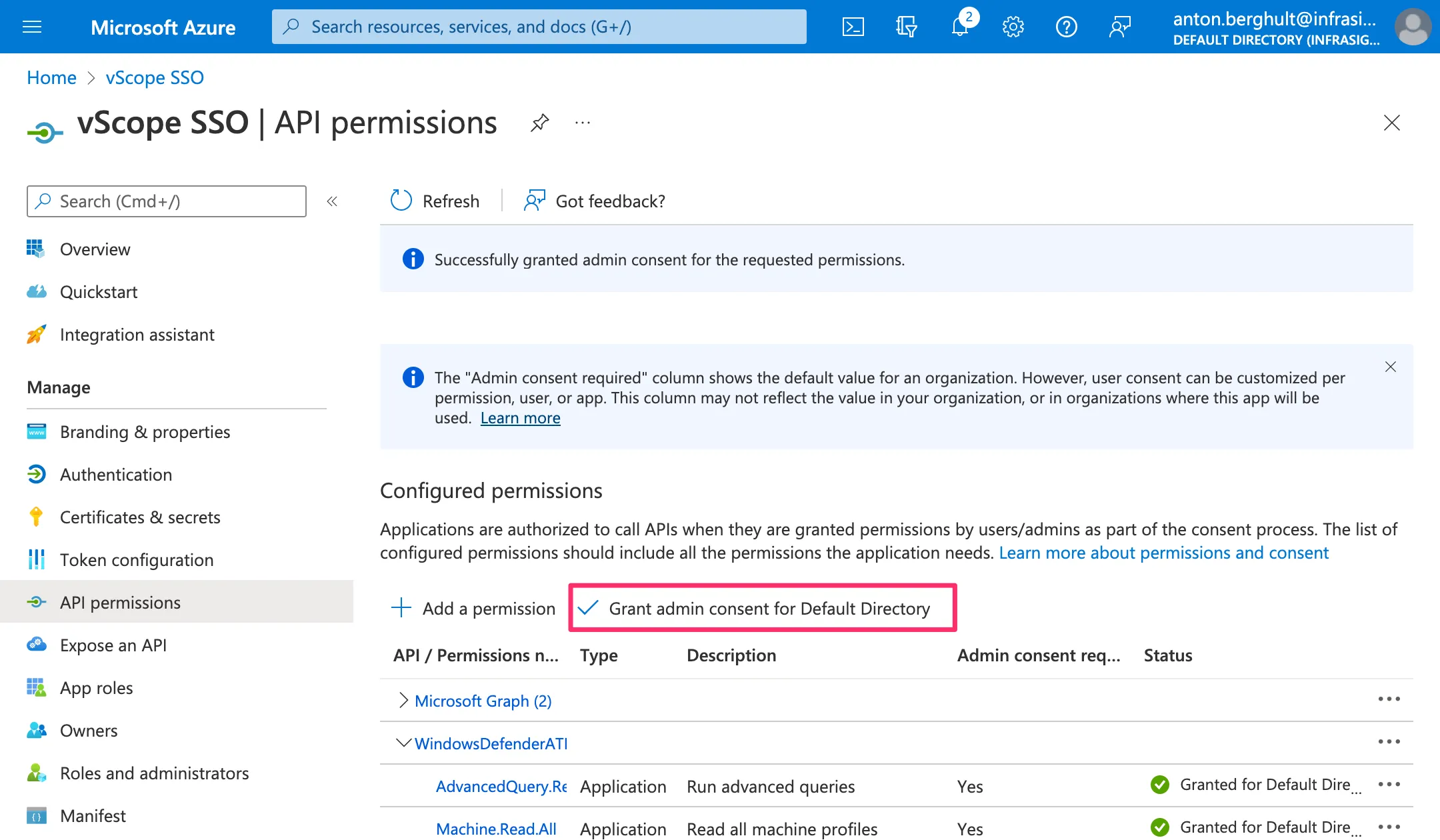Dismiss the Admin consent required info banner

(x=1390, y=367)
